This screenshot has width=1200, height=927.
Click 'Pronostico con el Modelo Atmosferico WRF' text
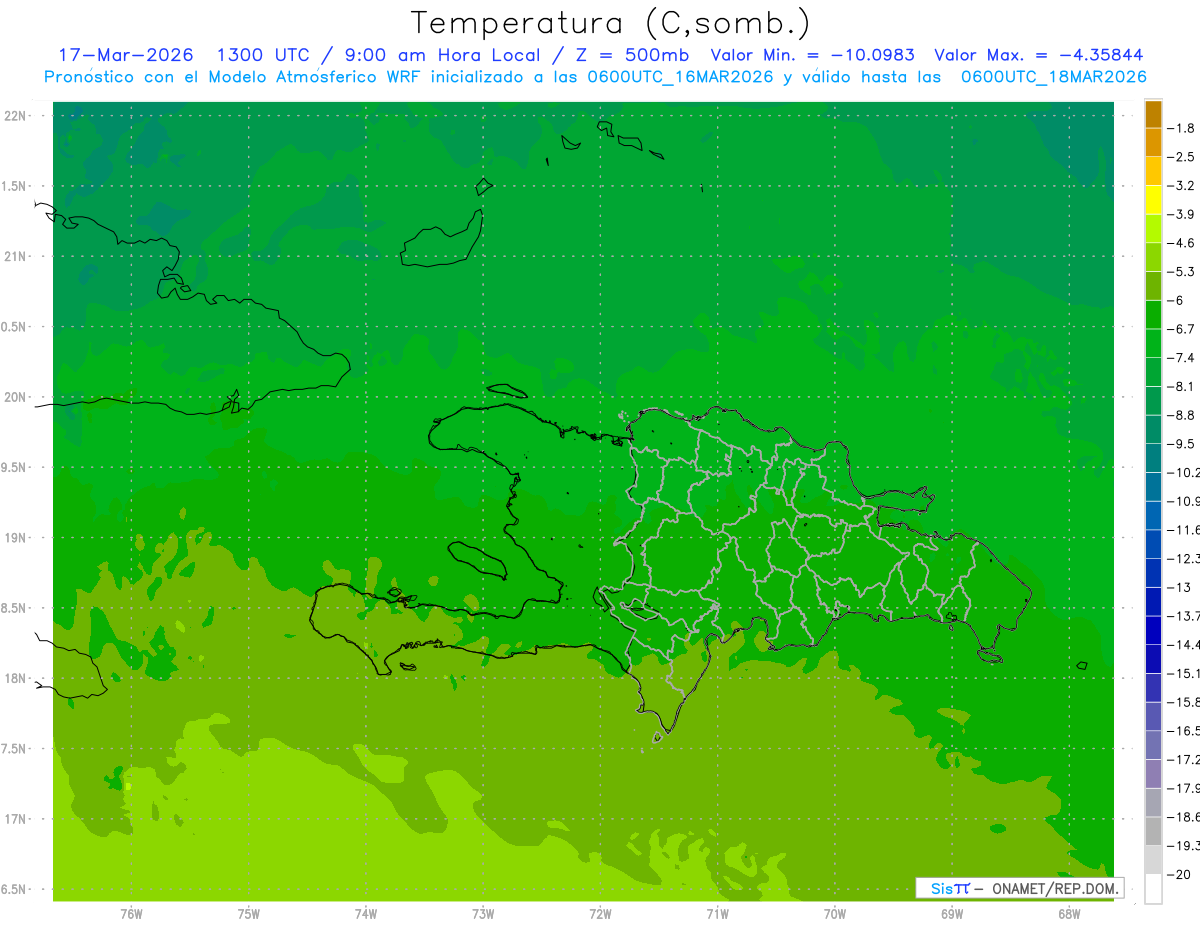point(233,77)
